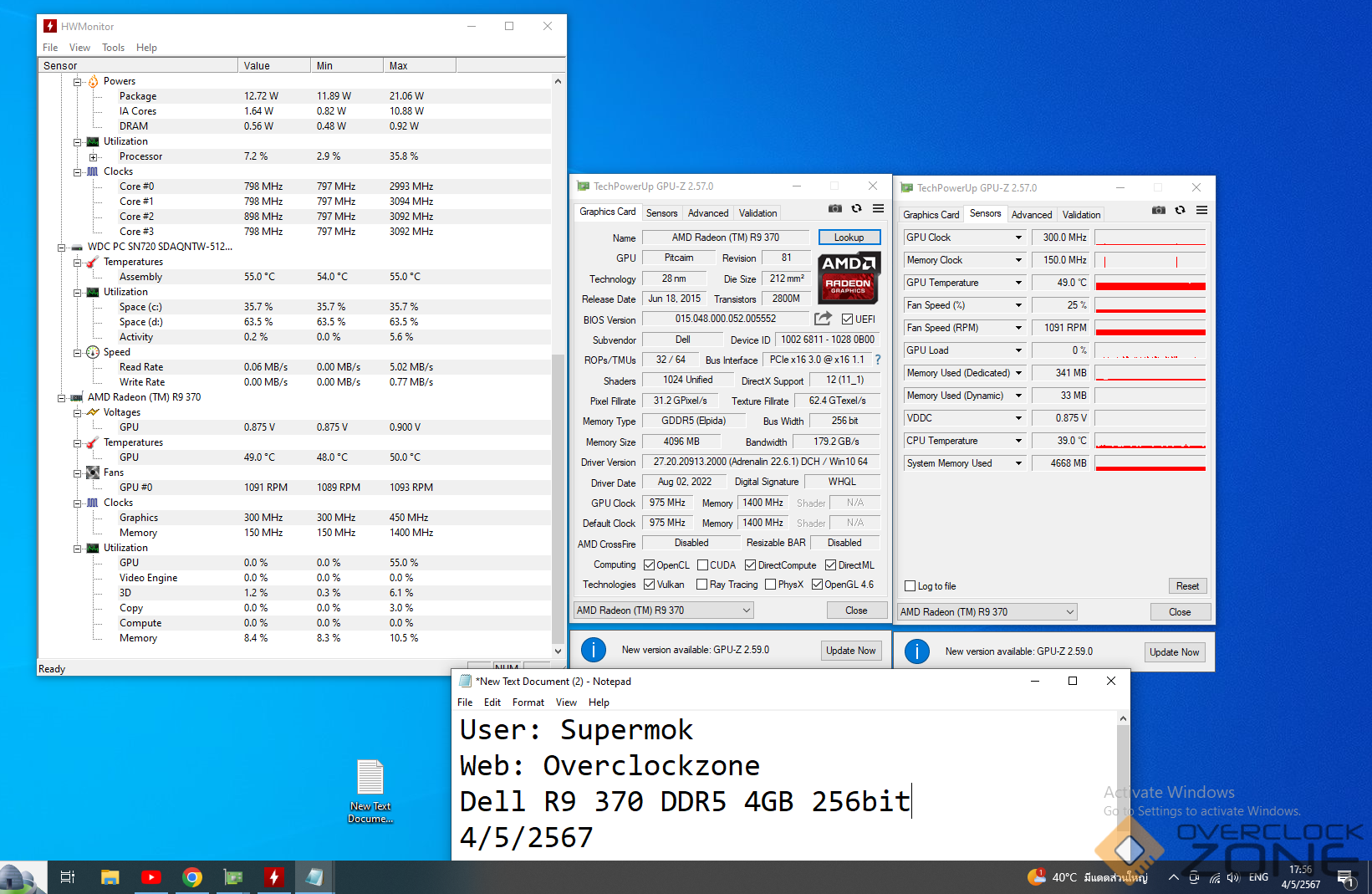Click the BIOS export share icon
This screenshot has height=894, width=1372.
pos(823,319)
